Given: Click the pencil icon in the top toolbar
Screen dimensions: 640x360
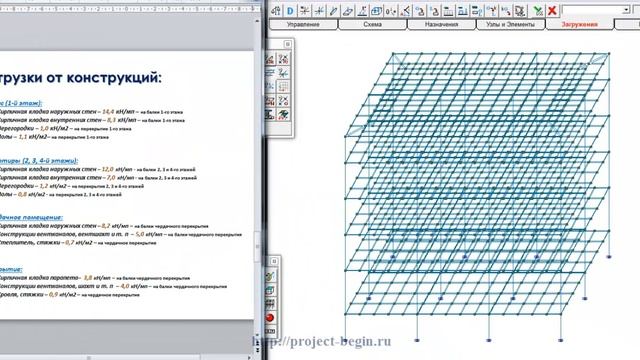Looking at the screenshot, I should (x=333, y=11).
